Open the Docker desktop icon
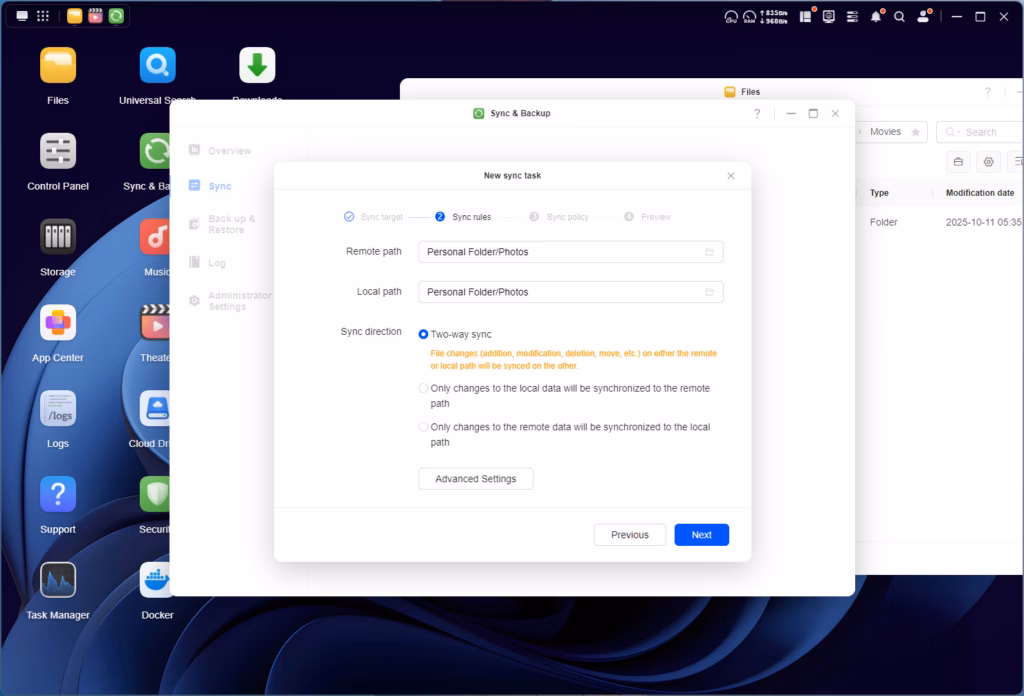 click(157, 581)
